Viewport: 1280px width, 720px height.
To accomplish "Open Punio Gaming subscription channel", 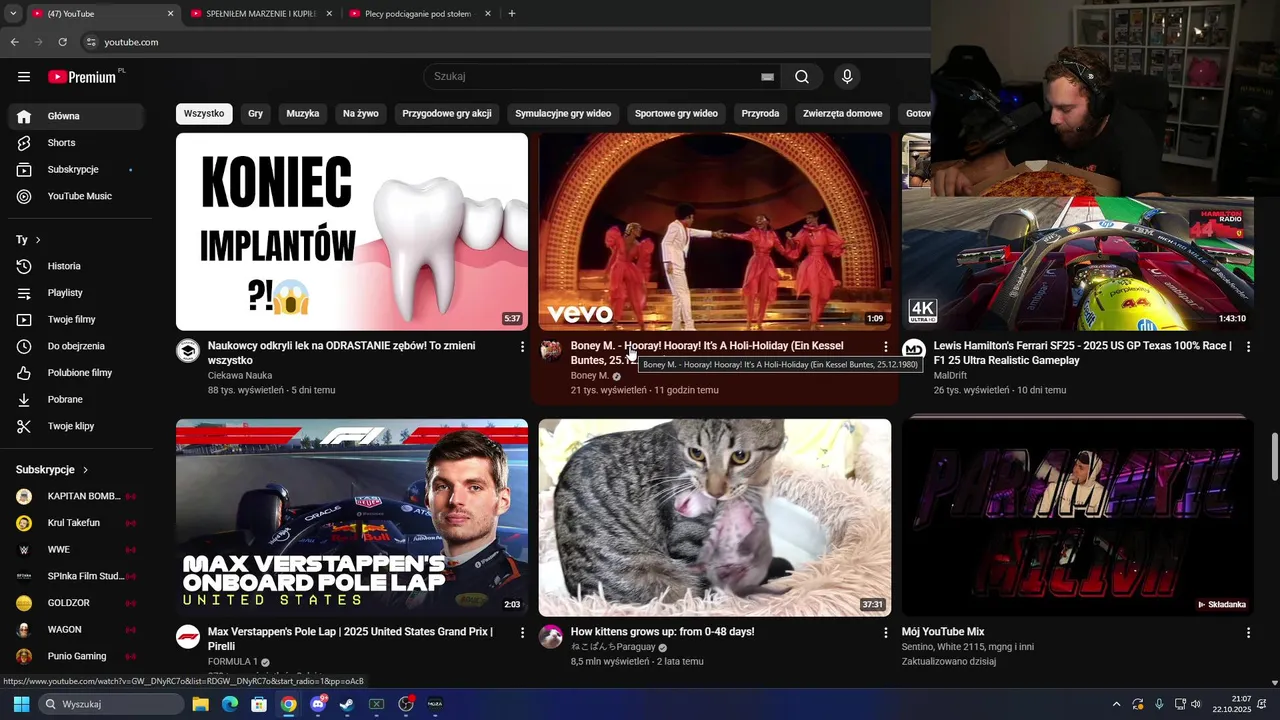I will click(76, 656).
